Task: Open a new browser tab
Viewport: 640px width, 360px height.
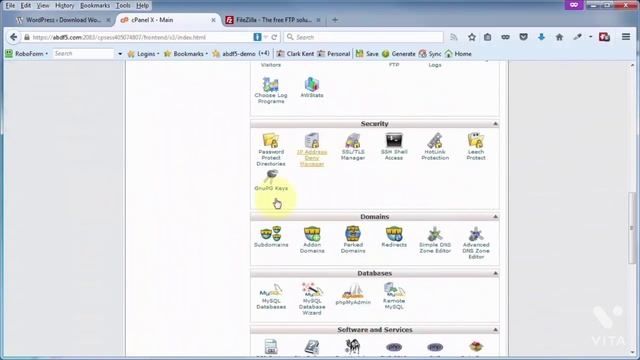Action: pos(335,20)
